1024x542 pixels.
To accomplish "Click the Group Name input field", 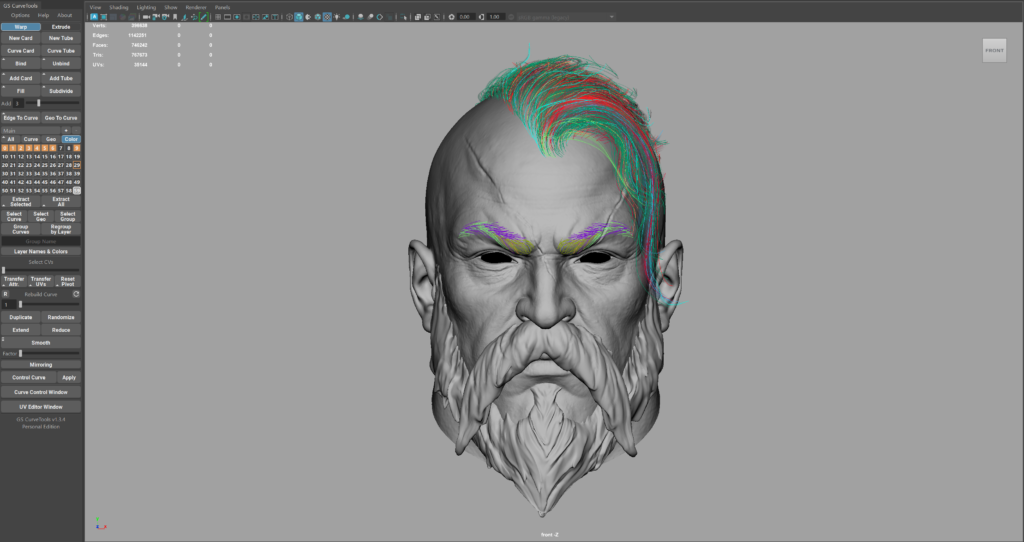I will click(41, 241).
